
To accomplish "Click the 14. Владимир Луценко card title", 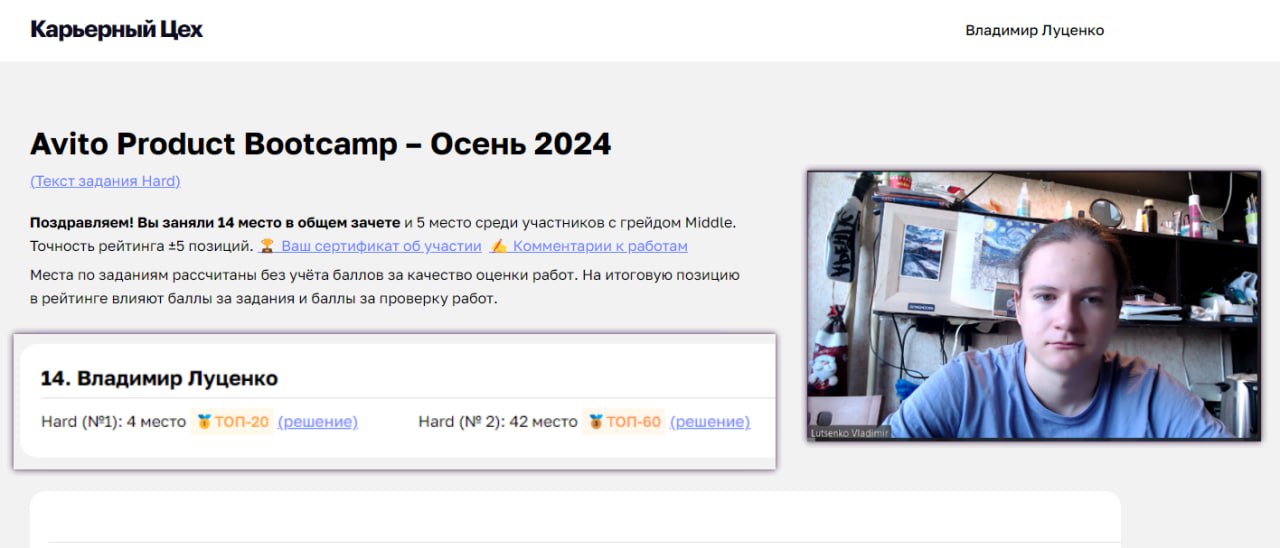I will pos(159,378).
